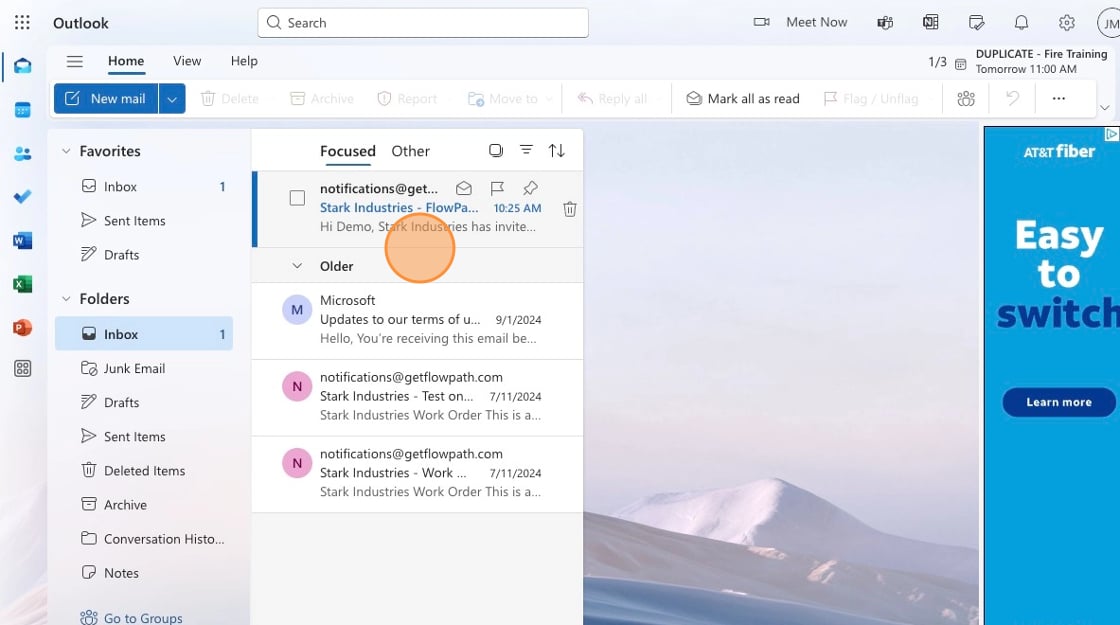
Task: Click the ad choices icon in AT&T ad
Action: point(1111,134)
